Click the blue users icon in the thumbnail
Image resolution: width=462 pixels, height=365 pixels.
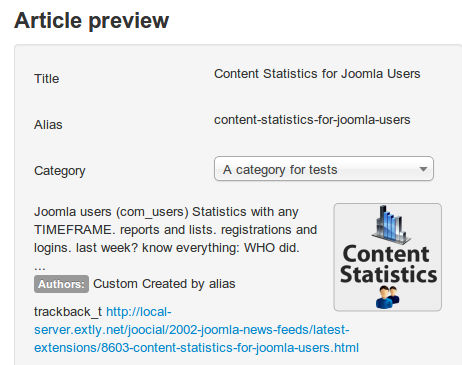(388, 298)
